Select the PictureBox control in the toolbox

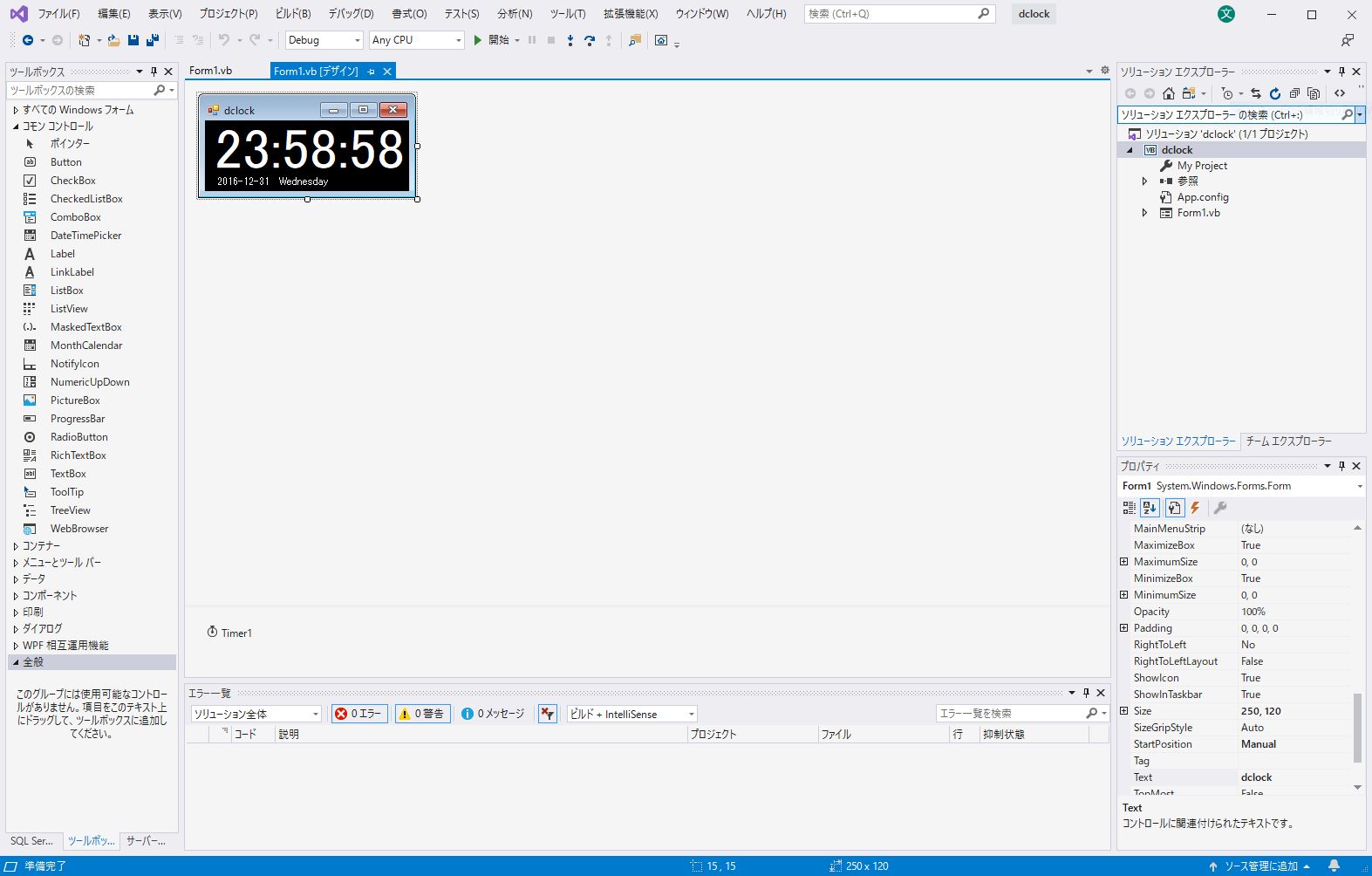click(75, 400)
